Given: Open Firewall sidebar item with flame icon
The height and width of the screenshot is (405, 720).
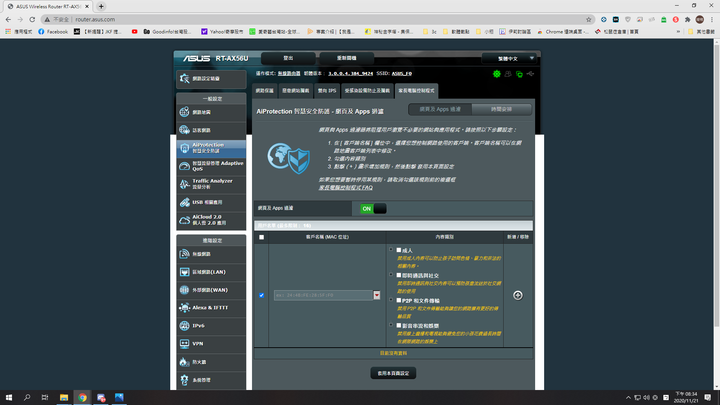Looking at the screenshot, I should click(x=211, y=362).
